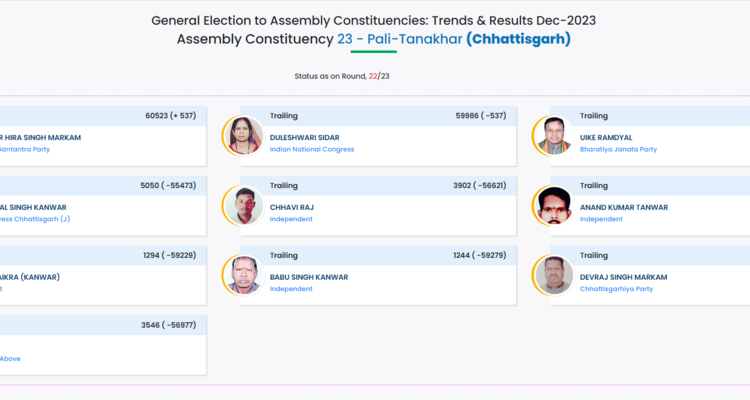
Task: Click vote count 3546 ( -56977)
Action: 168,325
